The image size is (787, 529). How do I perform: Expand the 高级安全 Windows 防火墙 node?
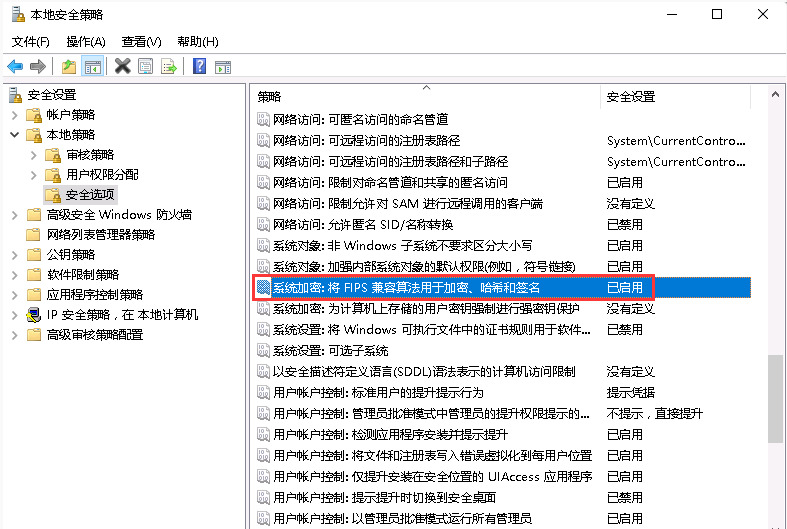(x=14, y=215)
